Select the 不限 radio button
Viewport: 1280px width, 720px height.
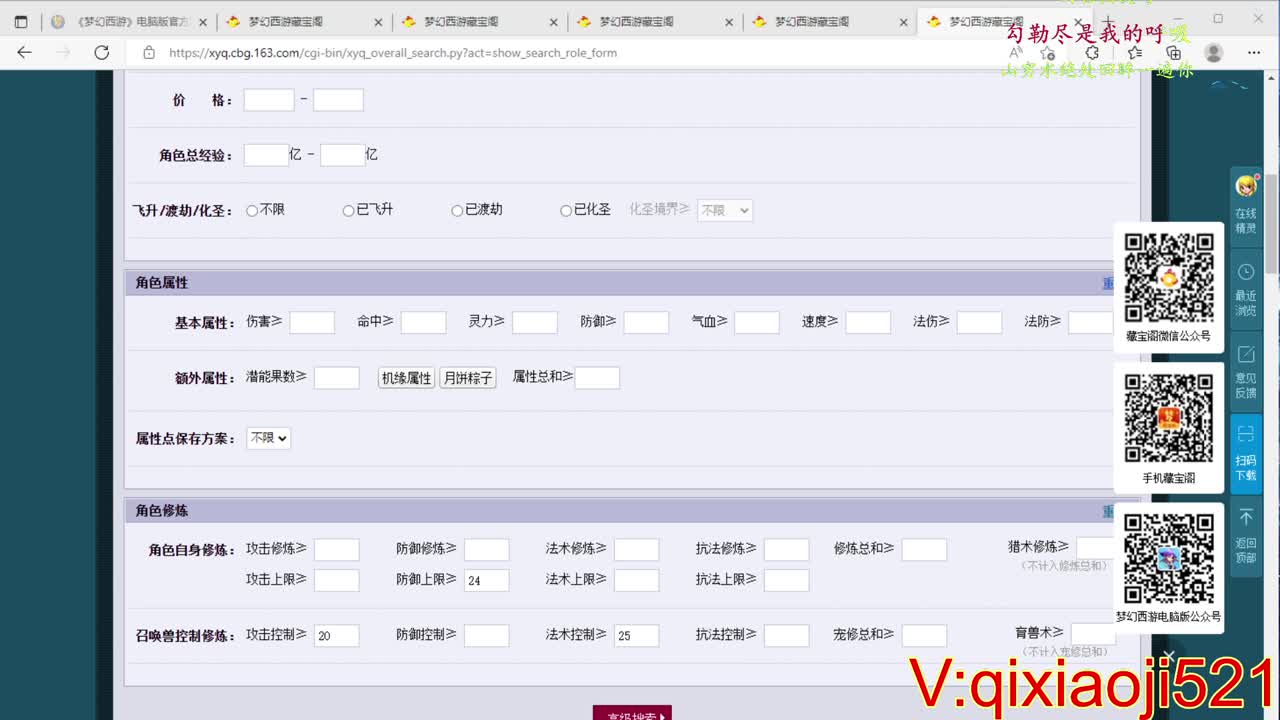(x=252, y=210)
